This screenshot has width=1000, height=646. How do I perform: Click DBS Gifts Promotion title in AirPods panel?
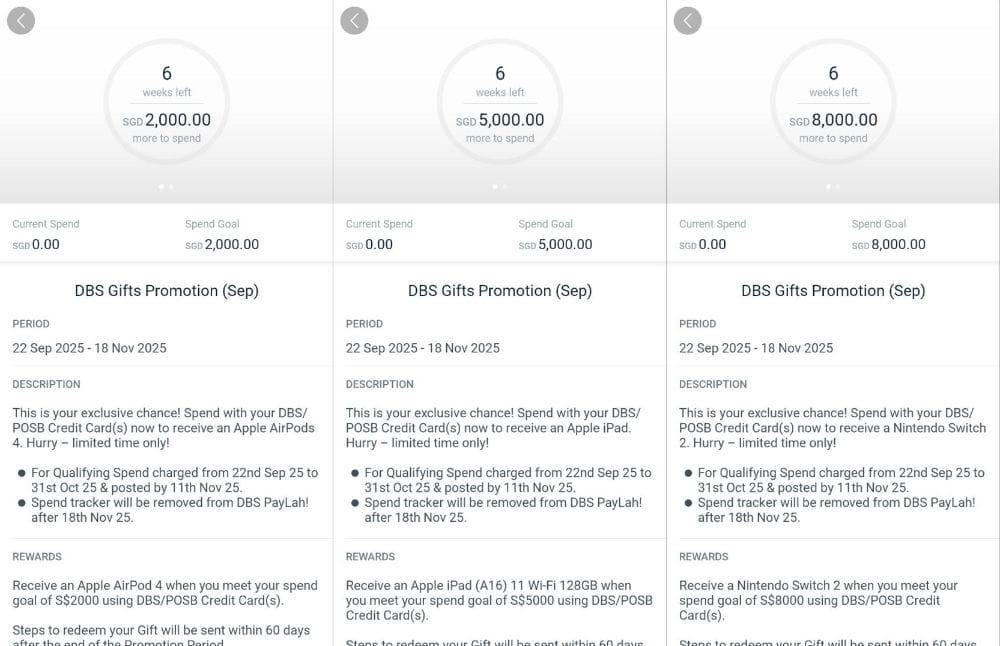pyautogui.click(x=166, y=291)
